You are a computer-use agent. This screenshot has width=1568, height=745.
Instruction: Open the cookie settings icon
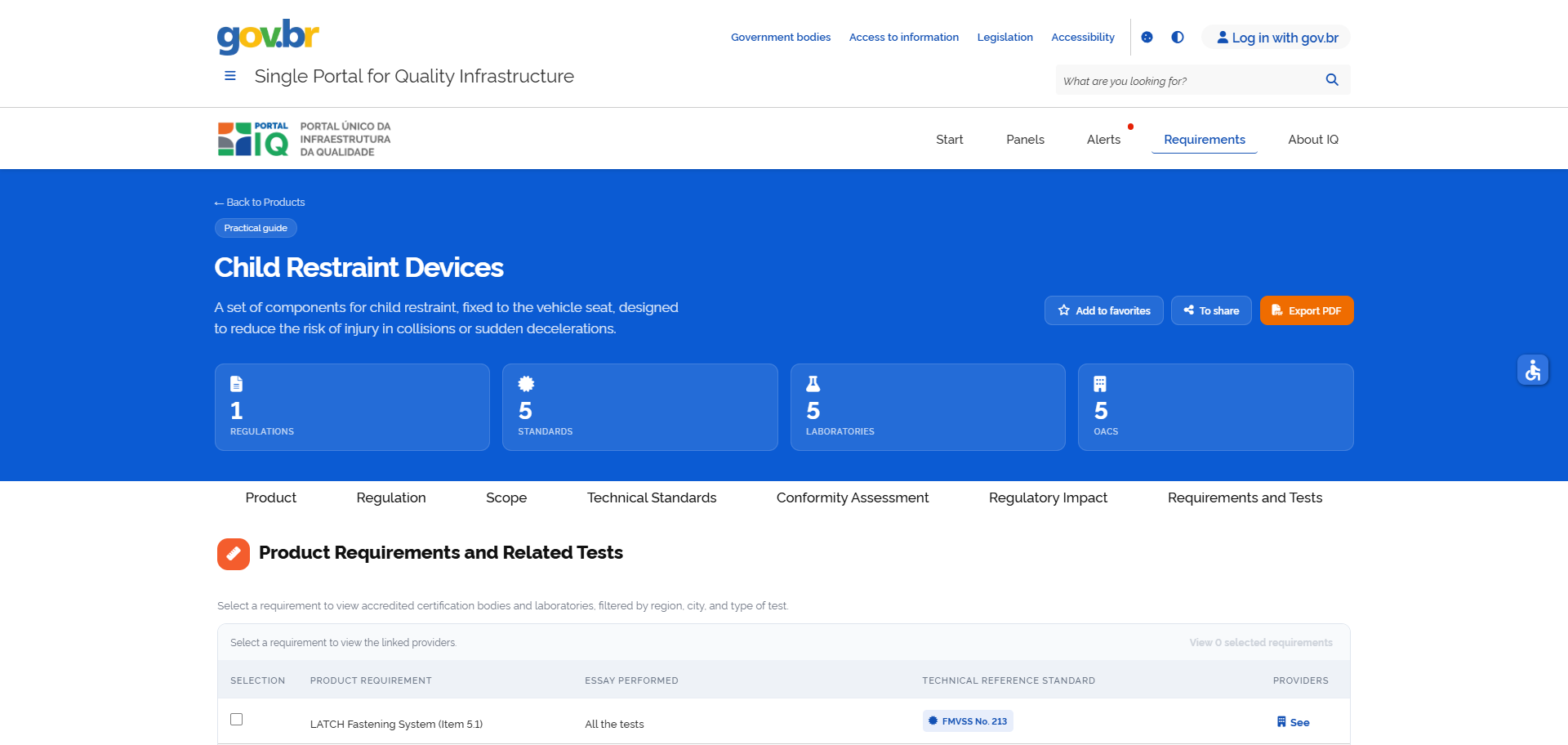[1147, 38]
